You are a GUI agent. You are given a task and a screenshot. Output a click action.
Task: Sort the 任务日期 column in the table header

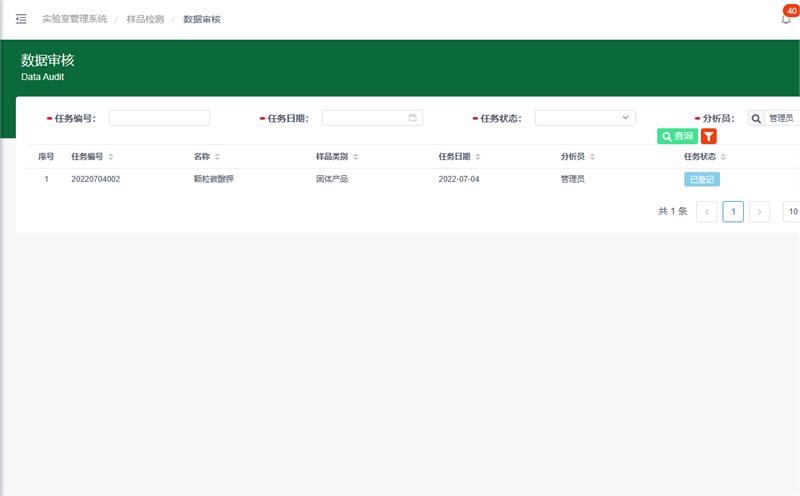(x=476, y=157)
